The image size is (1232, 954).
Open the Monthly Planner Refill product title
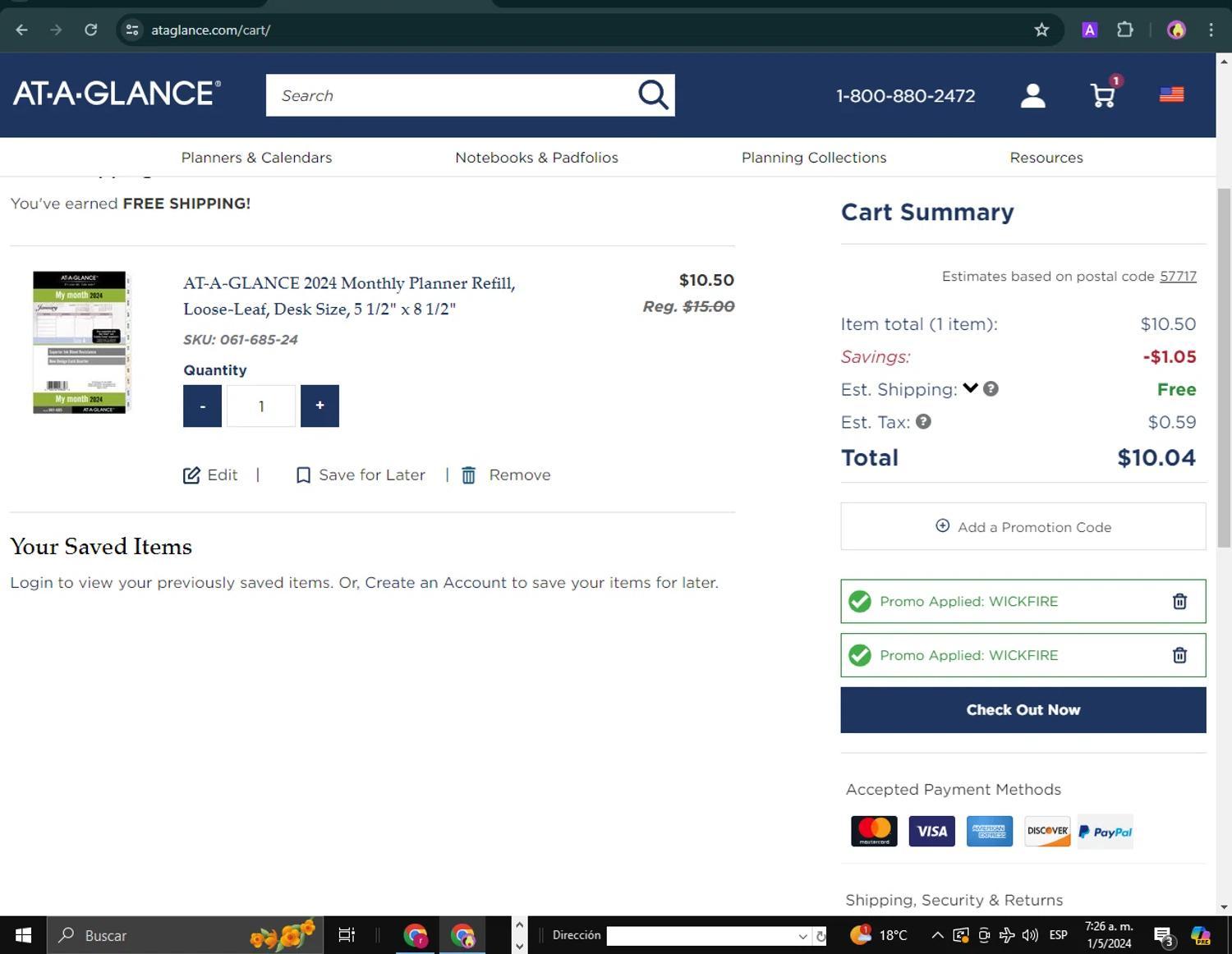[349, 296]
